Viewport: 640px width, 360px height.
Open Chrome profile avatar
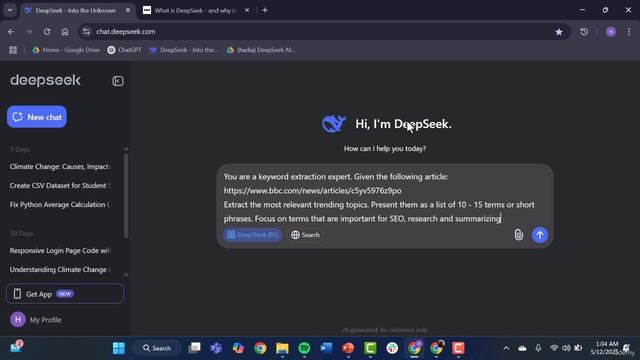coord(611,32)
